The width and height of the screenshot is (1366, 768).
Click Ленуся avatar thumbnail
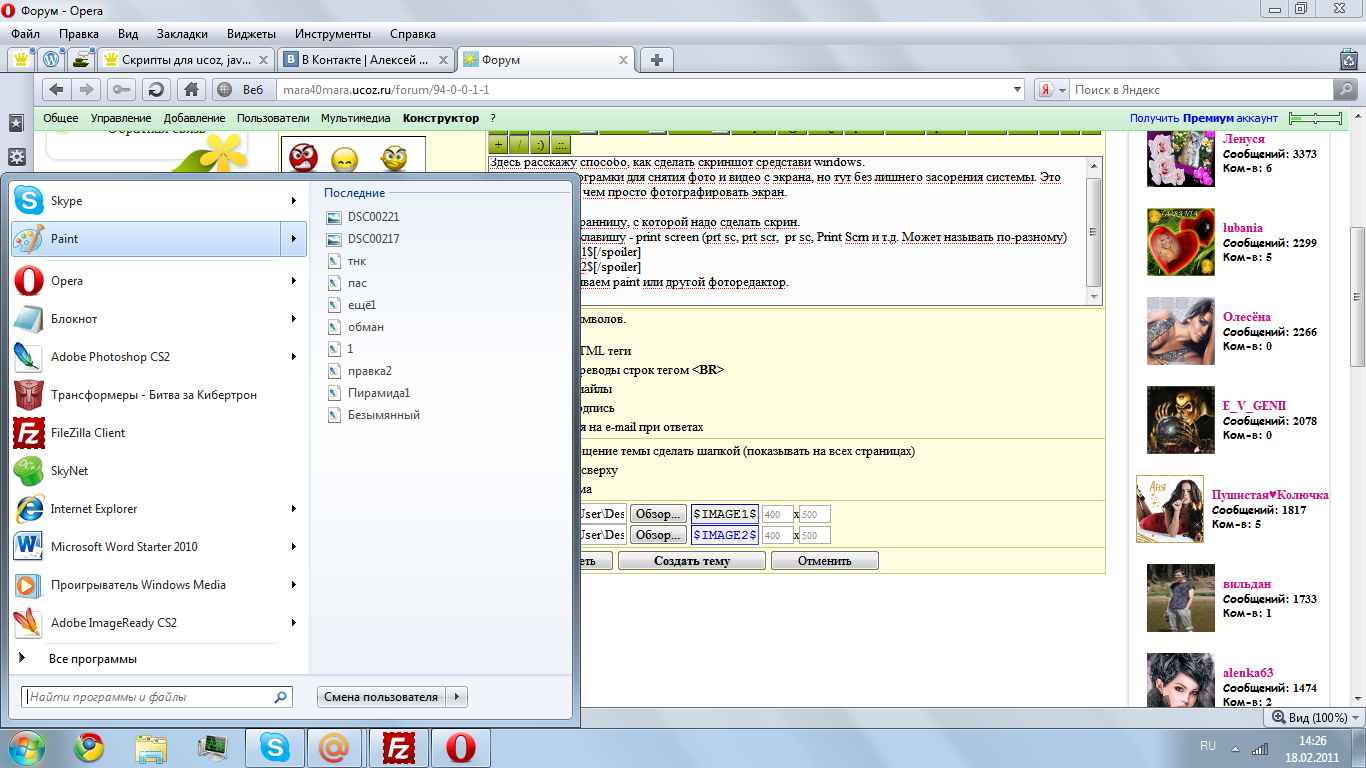coord(1181,158)
